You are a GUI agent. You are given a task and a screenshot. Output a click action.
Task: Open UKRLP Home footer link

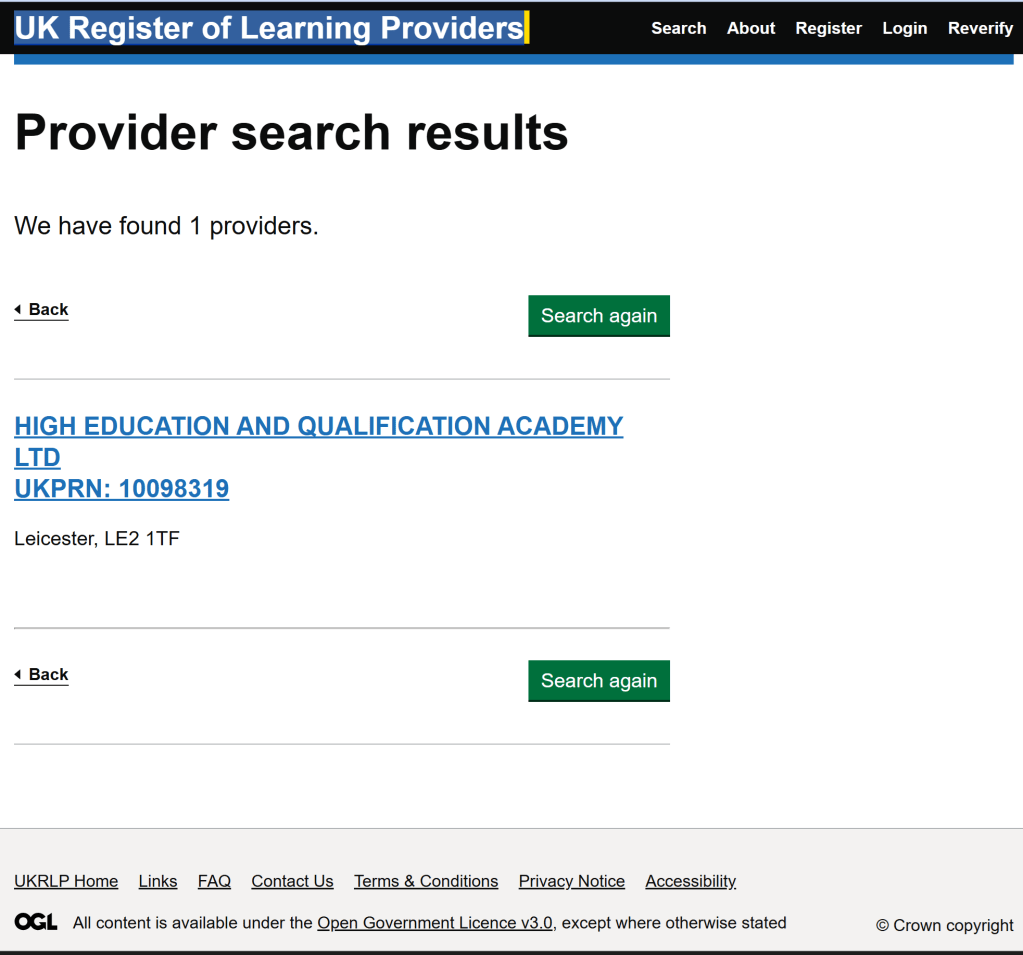66,881
